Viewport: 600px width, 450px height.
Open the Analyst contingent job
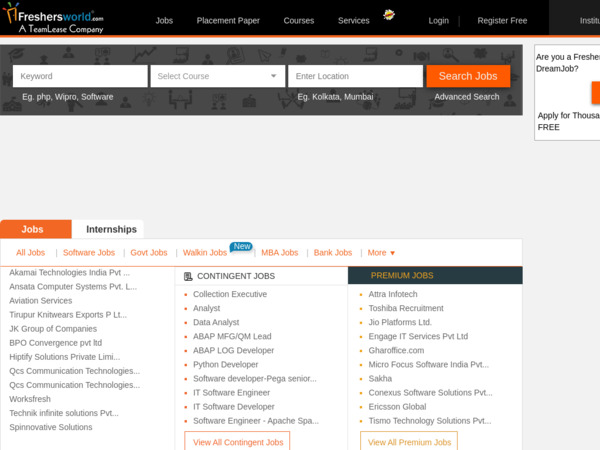[207, 308]
